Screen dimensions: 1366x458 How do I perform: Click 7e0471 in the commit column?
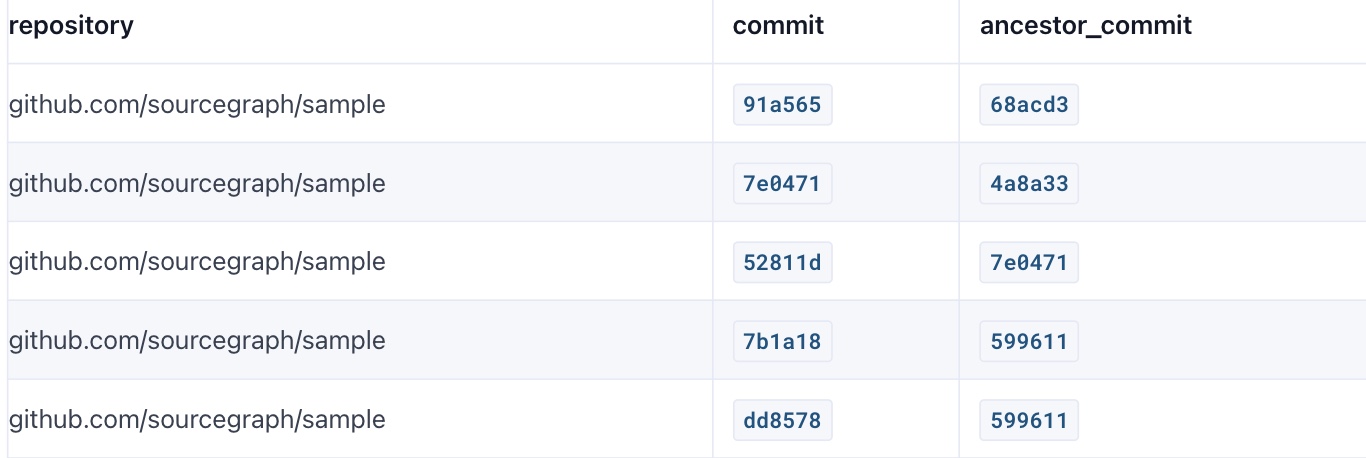(x=782, y=184)
